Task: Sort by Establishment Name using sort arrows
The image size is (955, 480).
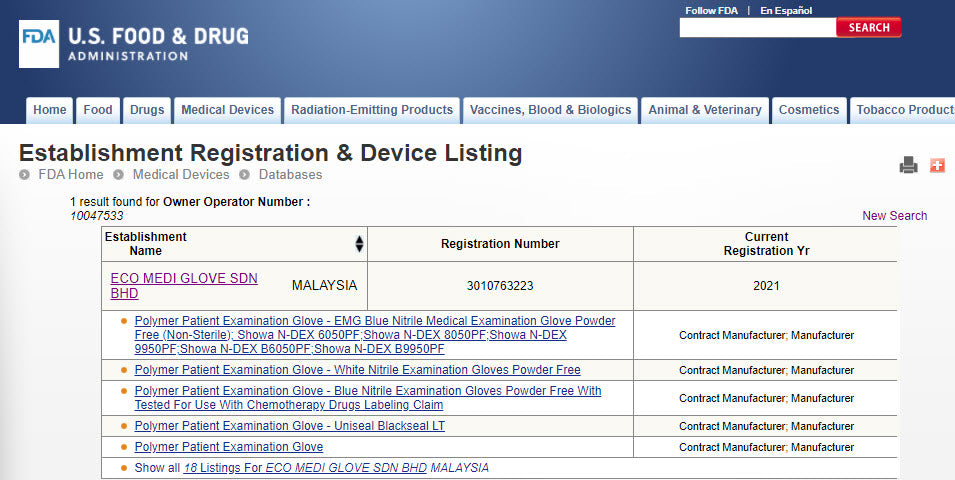Action: tap(359, 244)
